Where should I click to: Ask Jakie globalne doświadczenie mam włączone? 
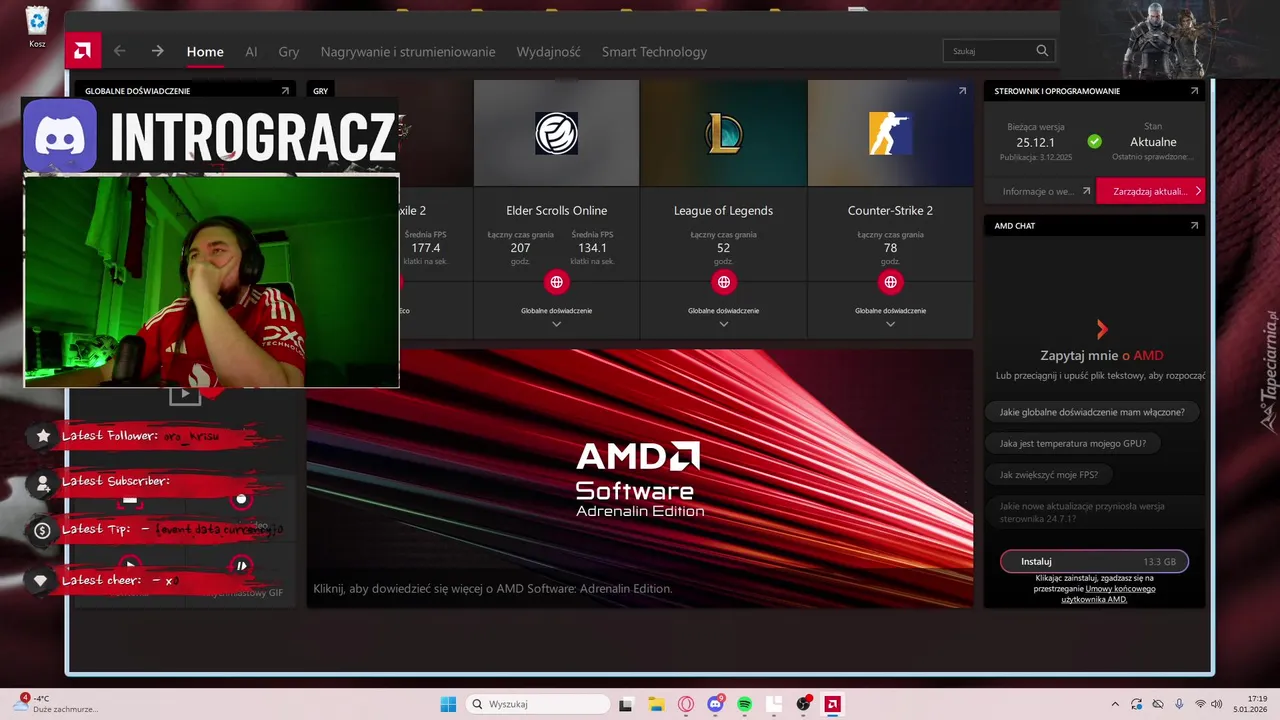(x=1092, y=412)
